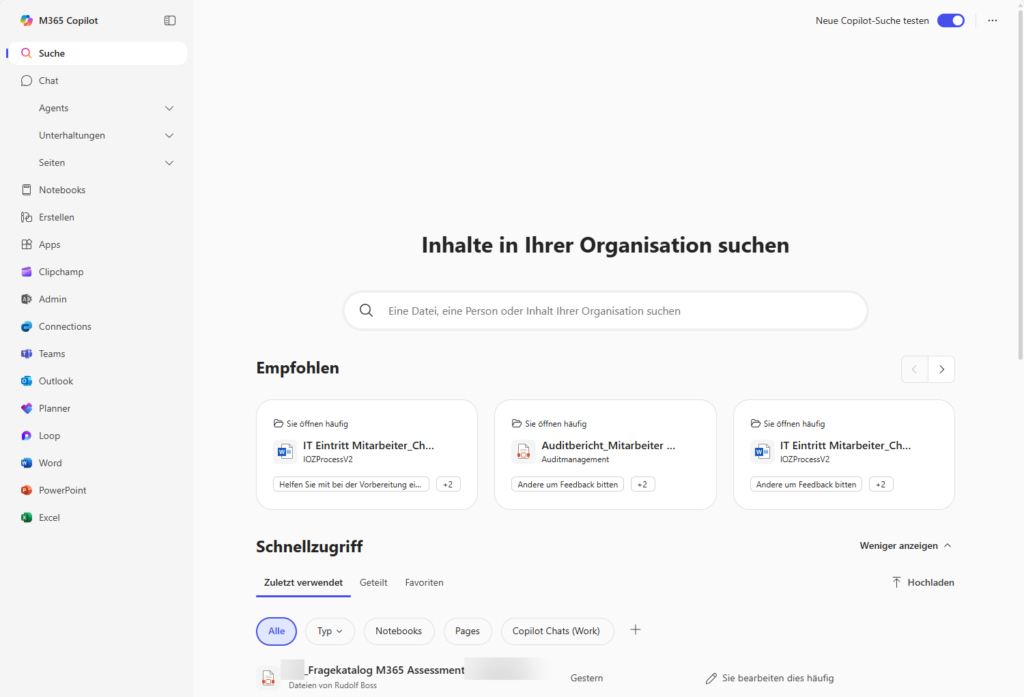Open the Typ filter dropdown

[330, 631]
